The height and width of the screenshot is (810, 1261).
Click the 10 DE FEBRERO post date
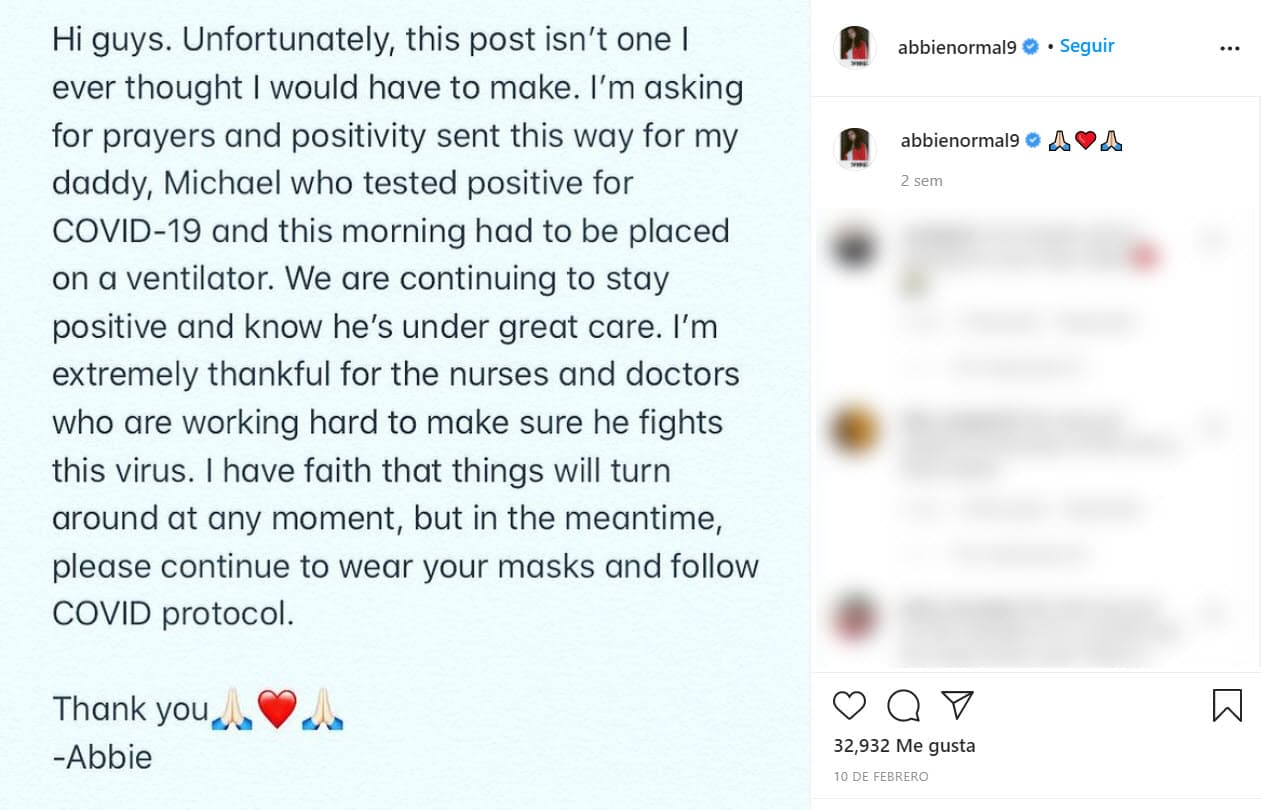click(x=881, y=777)
